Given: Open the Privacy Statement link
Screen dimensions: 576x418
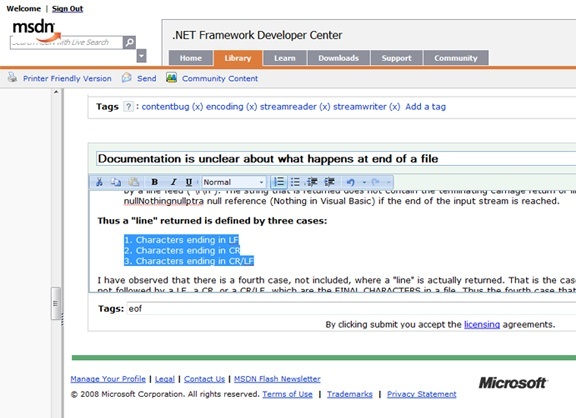Looking at the screenshot, I should (x=422, y=394).
